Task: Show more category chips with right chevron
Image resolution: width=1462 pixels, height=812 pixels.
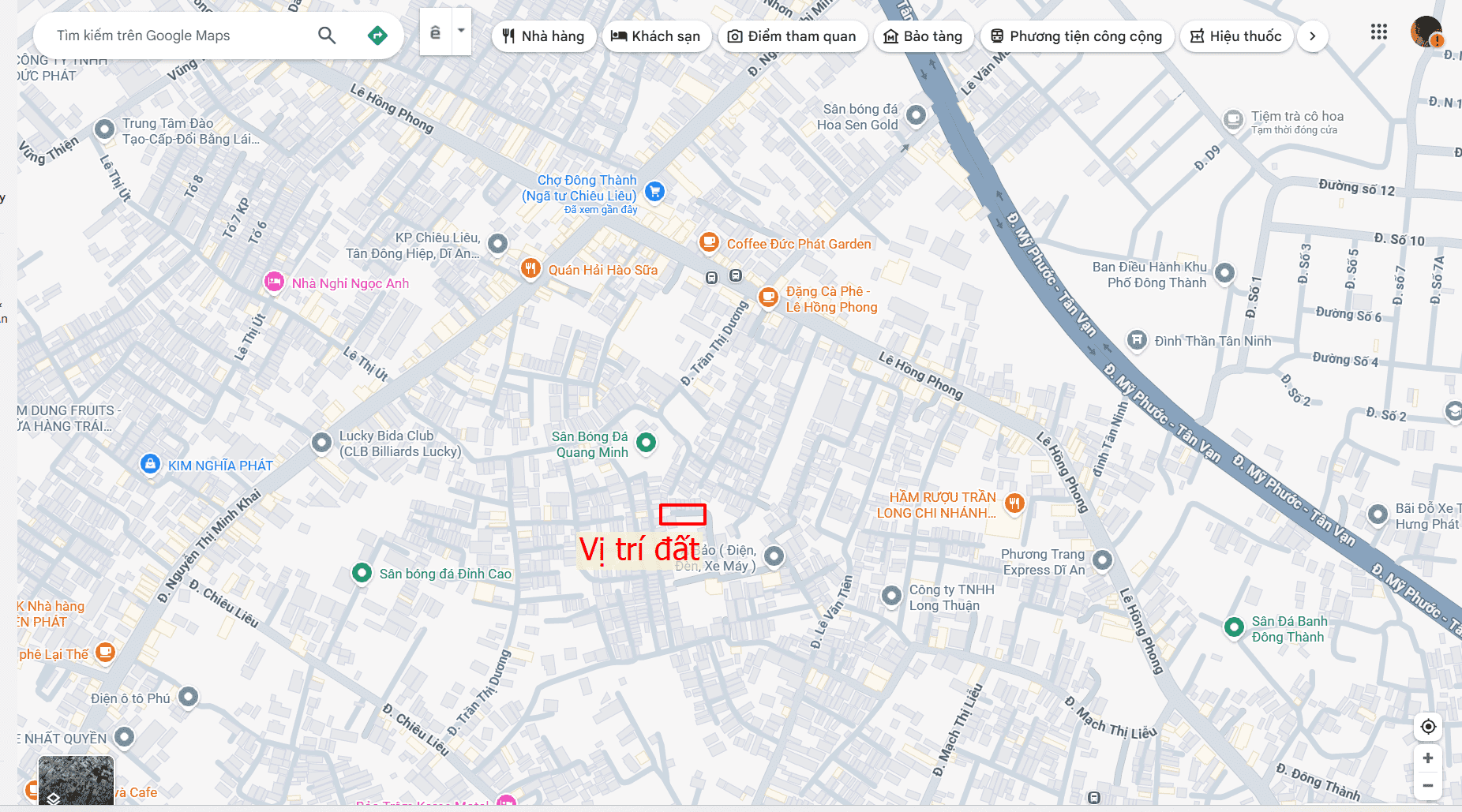Action: (1312, 36)
